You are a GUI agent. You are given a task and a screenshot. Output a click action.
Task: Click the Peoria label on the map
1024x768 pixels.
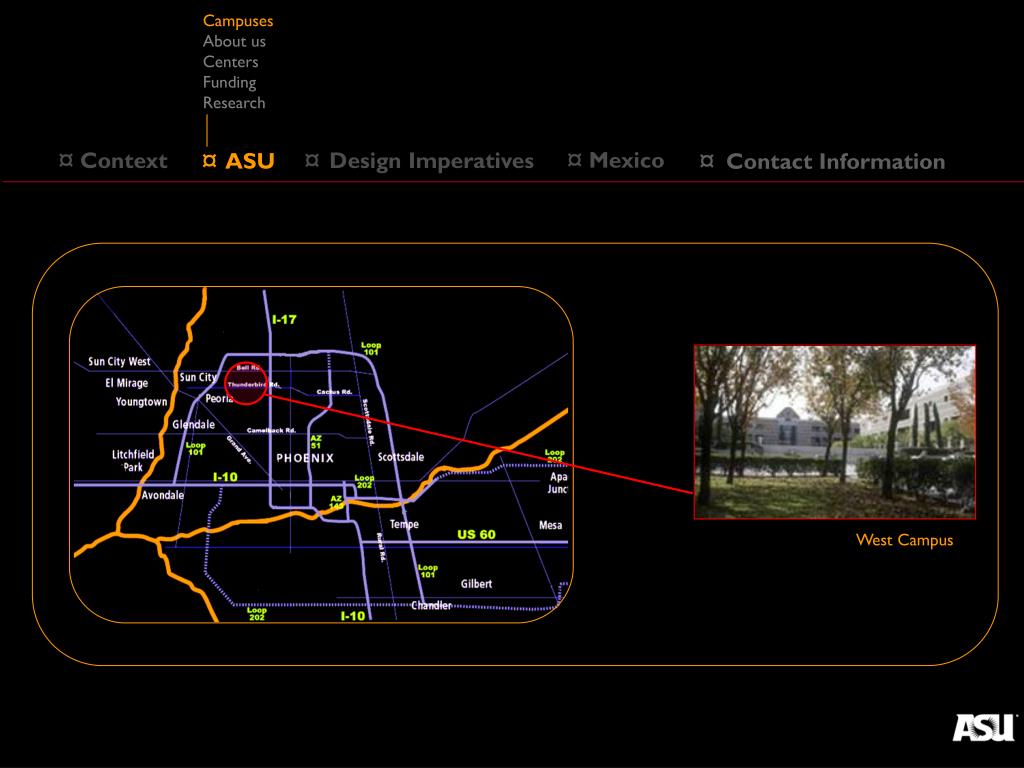click(219, 398)
